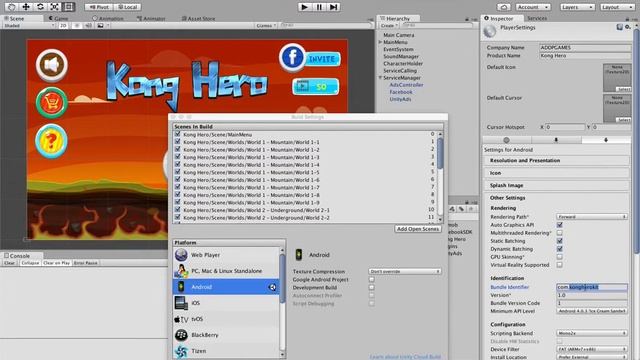This screenshot has height=360, width=640.
Task: Open the Shaded draw mode dropdown
Action: pos(29,25)
